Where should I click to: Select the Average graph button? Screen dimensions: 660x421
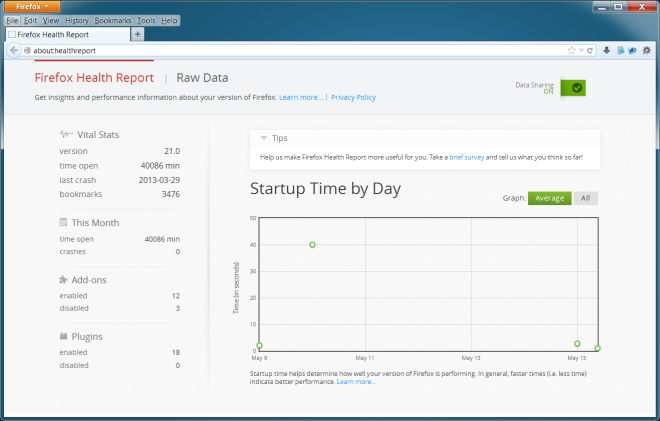tap(549, 198)
